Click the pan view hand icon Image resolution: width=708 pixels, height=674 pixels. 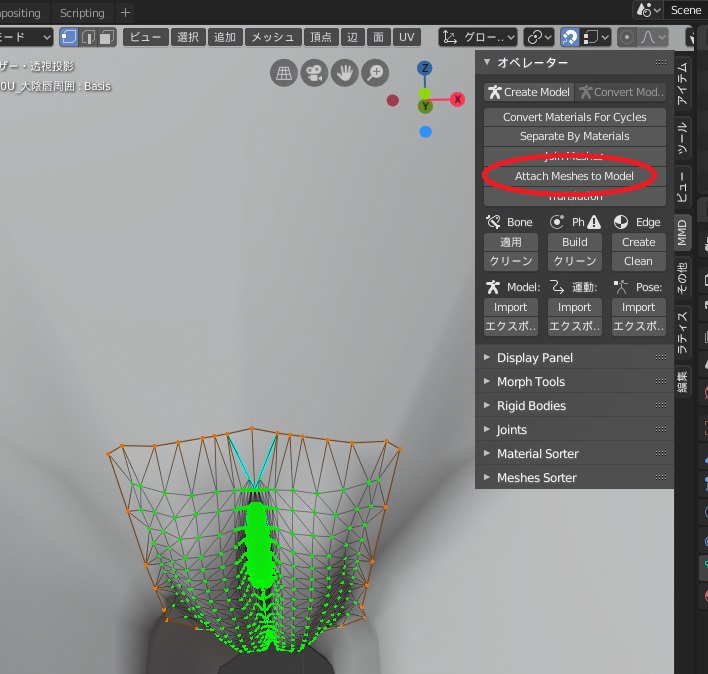pos(345,73)
